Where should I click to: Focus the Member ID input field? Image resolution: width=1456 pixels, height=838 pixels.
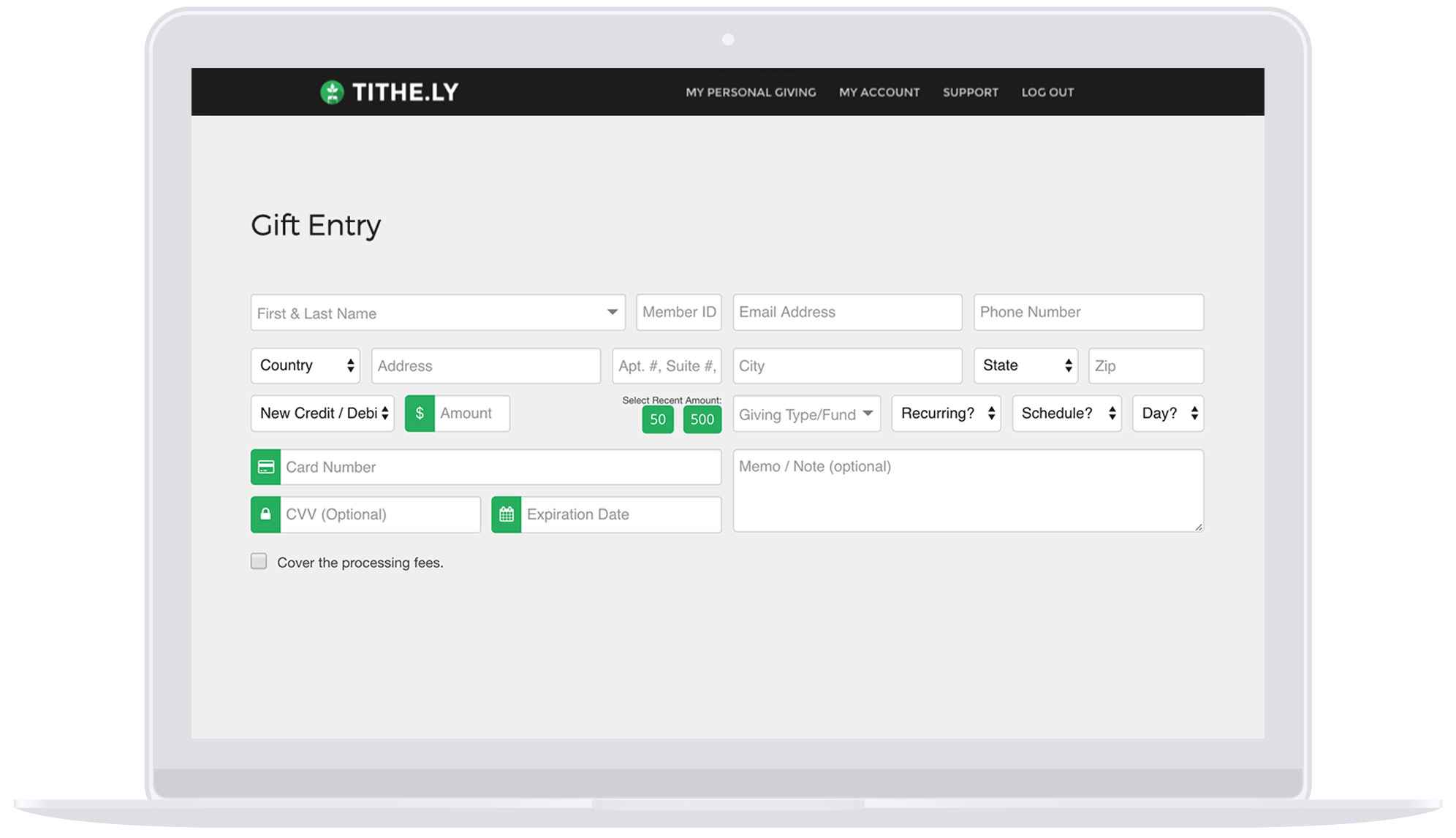(x=679, y=312)
